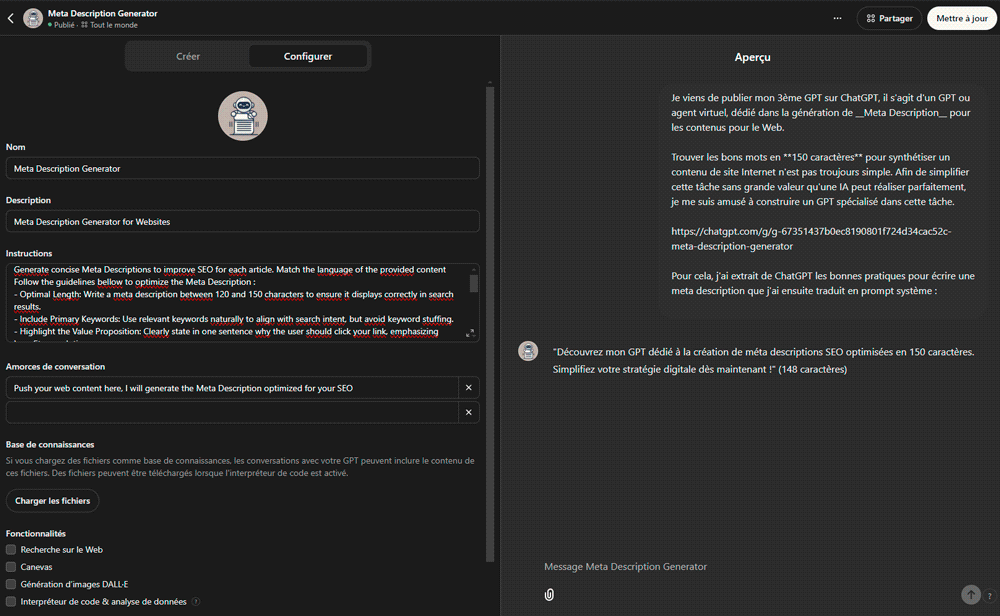Click the empty second conversation starter field
The width and height of the screenshot is (1000, 616).
coord(232,413)
